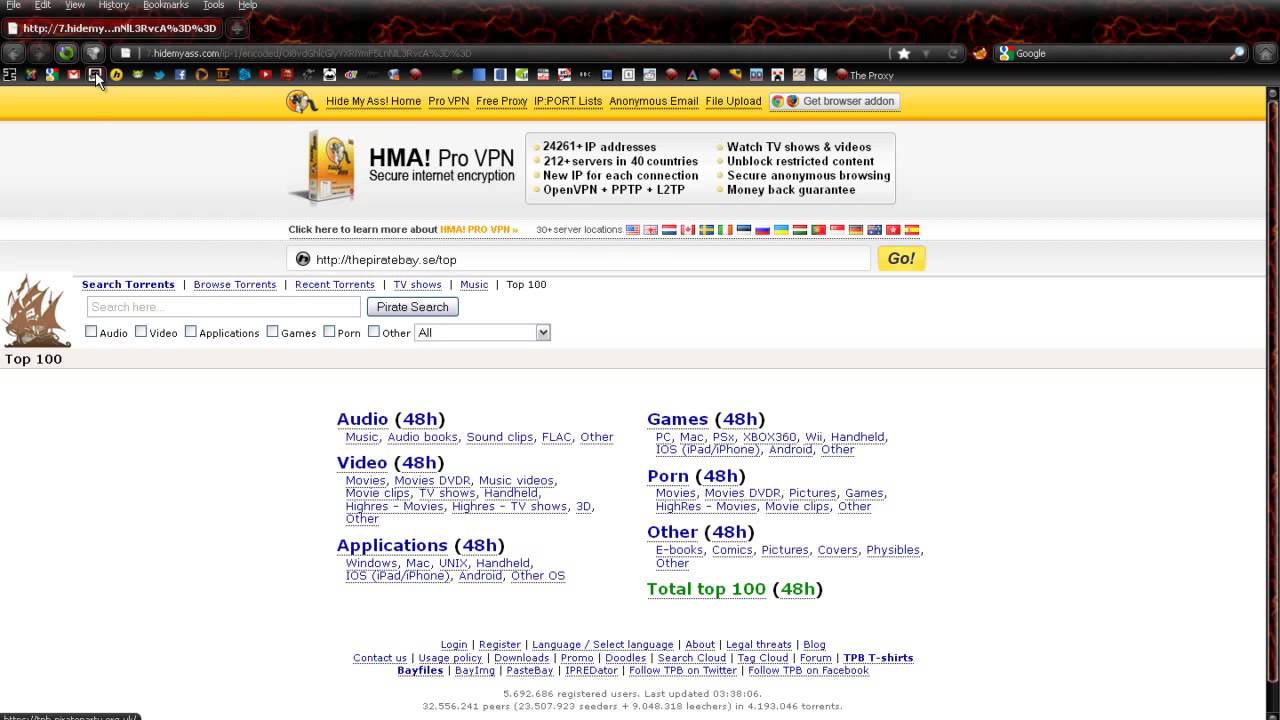
Task: Open the 'All' category dropdown
Action: click(483, 333)
